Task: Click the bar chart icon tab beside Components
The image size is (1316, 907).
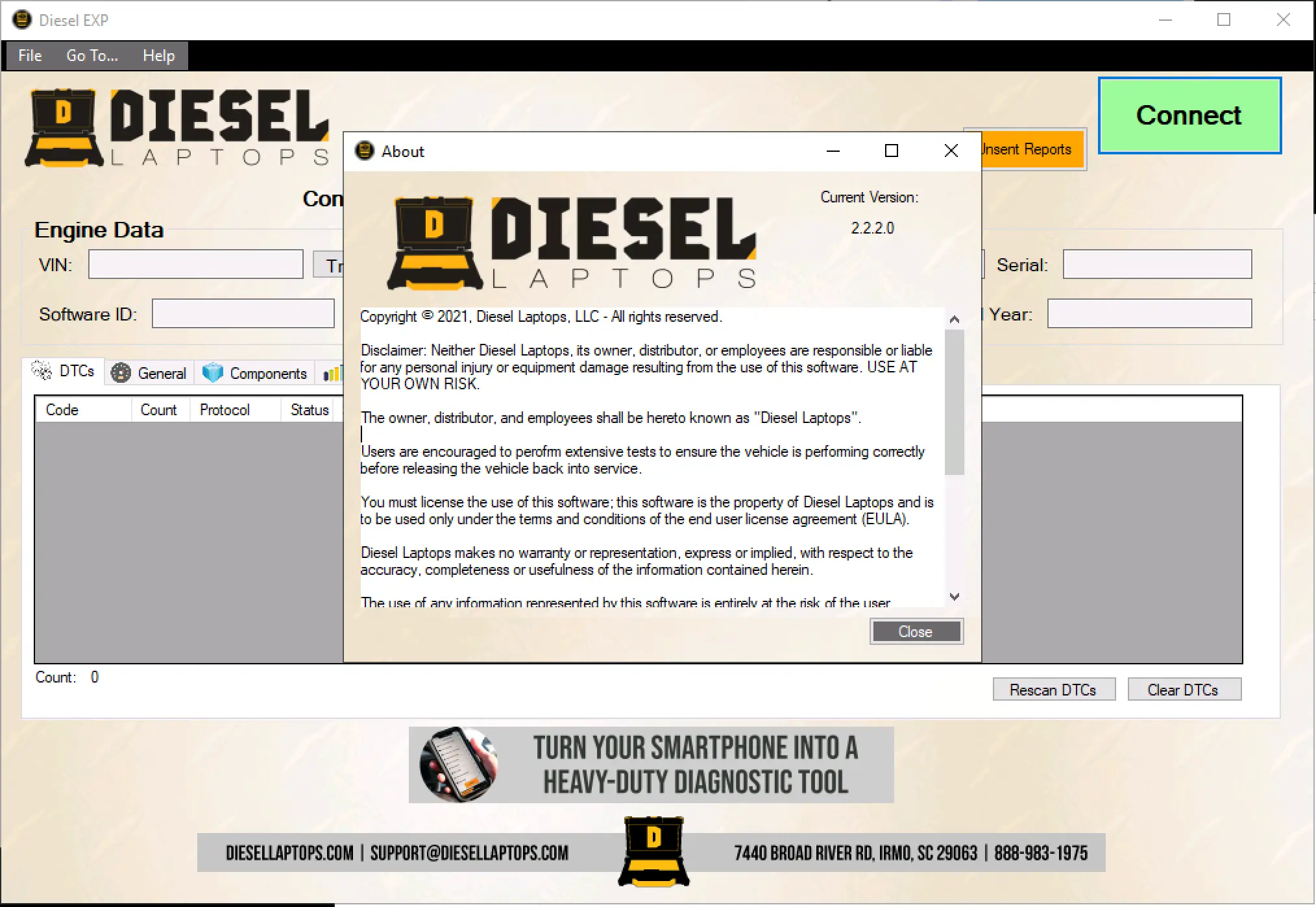Action: click(332, 372)
